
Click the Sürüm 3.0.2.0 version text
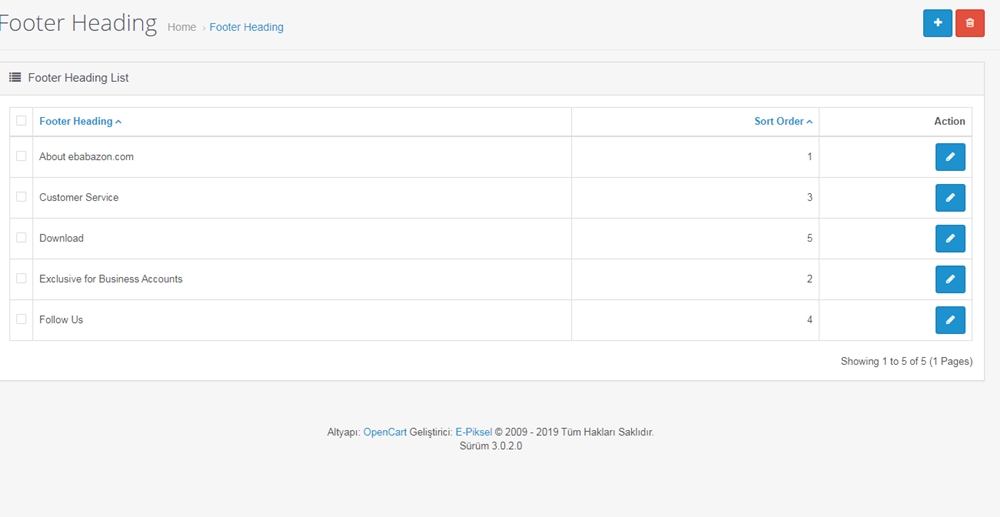490,446
